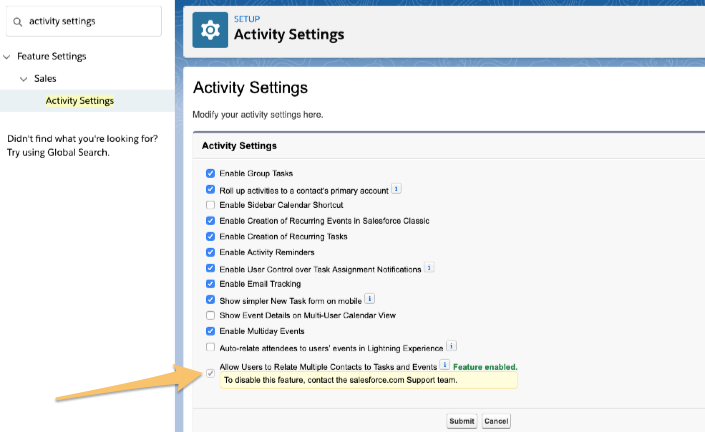Enable Sidebar Calendar Shortcut checkbox

[210, 204]
